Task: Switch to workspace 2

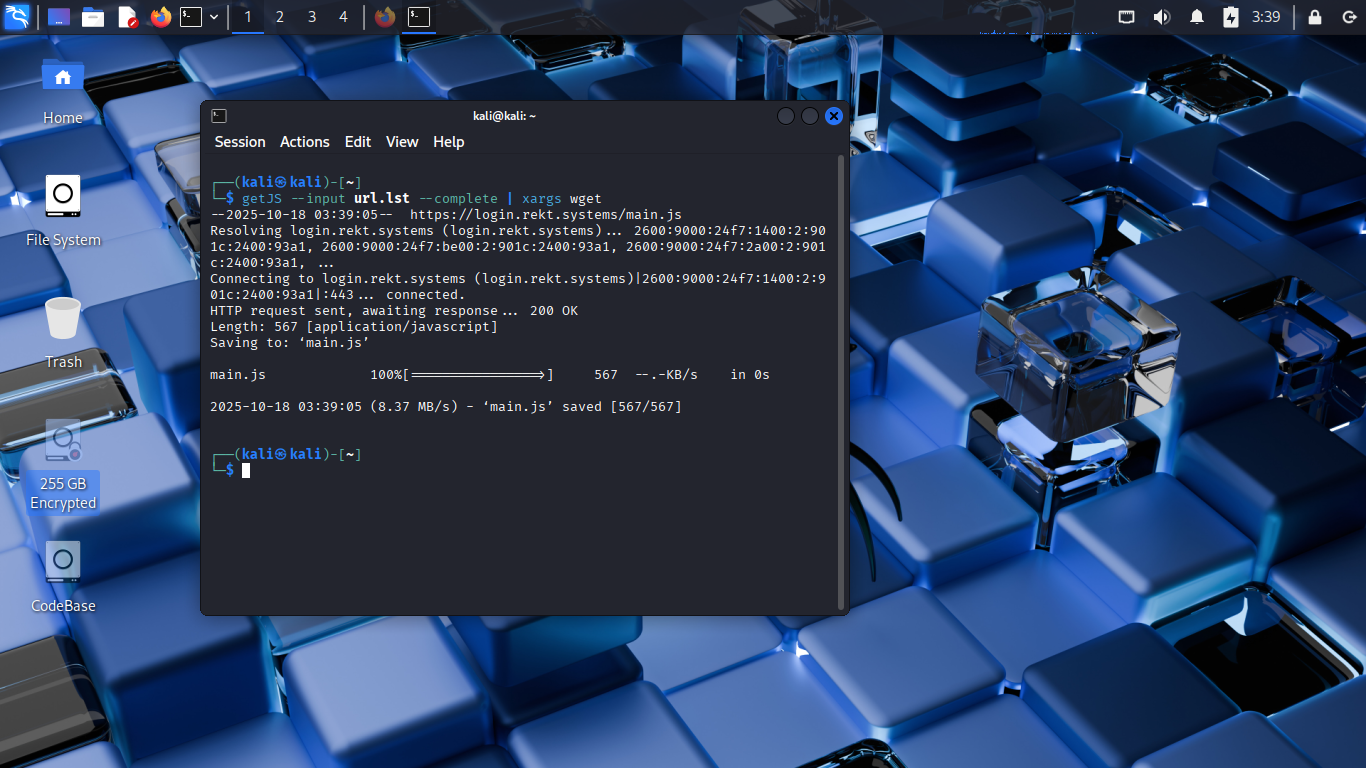Action: tap(279, 17)
